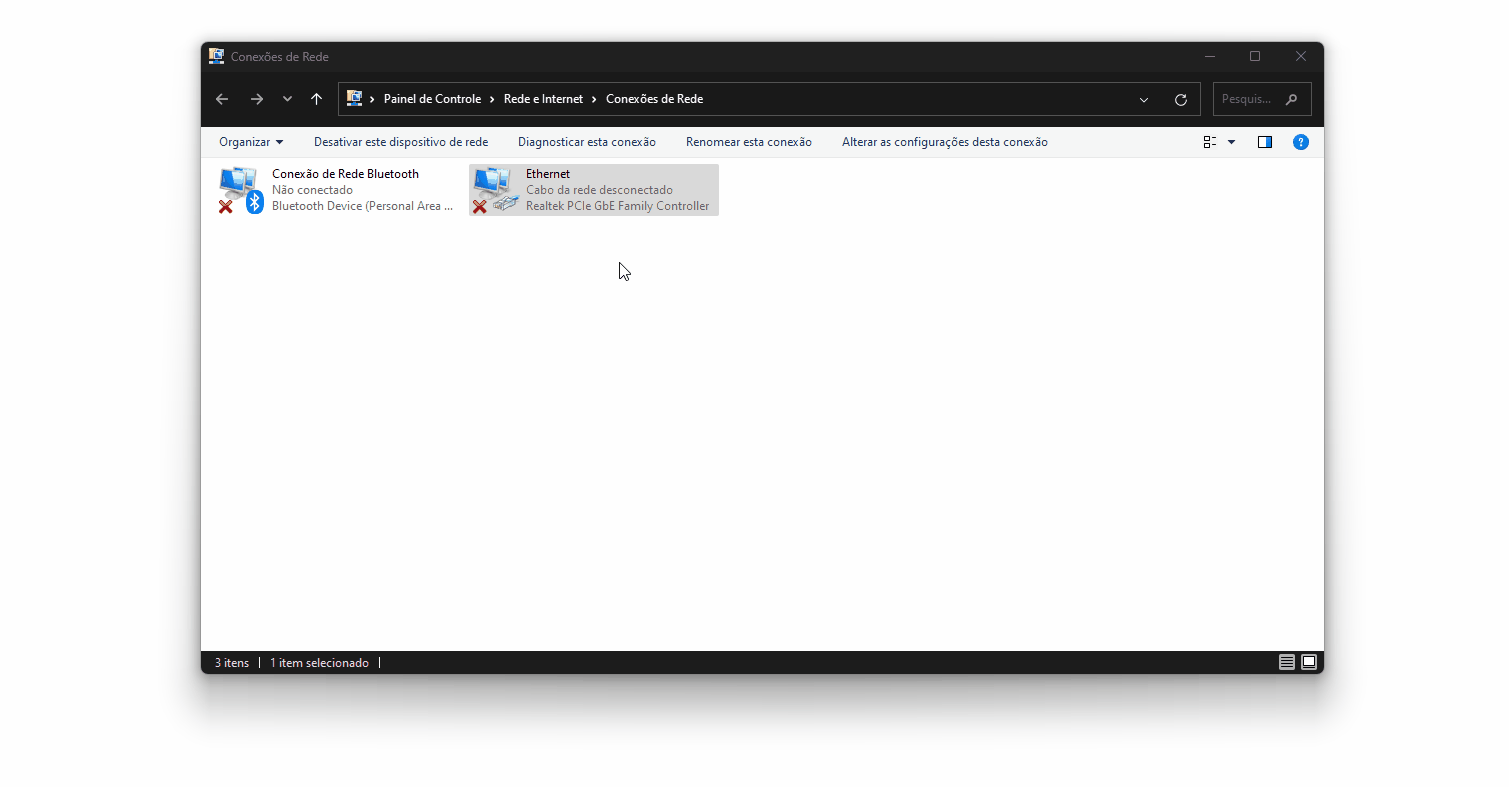Select Conexão de Rede Bluetooth adapter icon

pos(241,190)
